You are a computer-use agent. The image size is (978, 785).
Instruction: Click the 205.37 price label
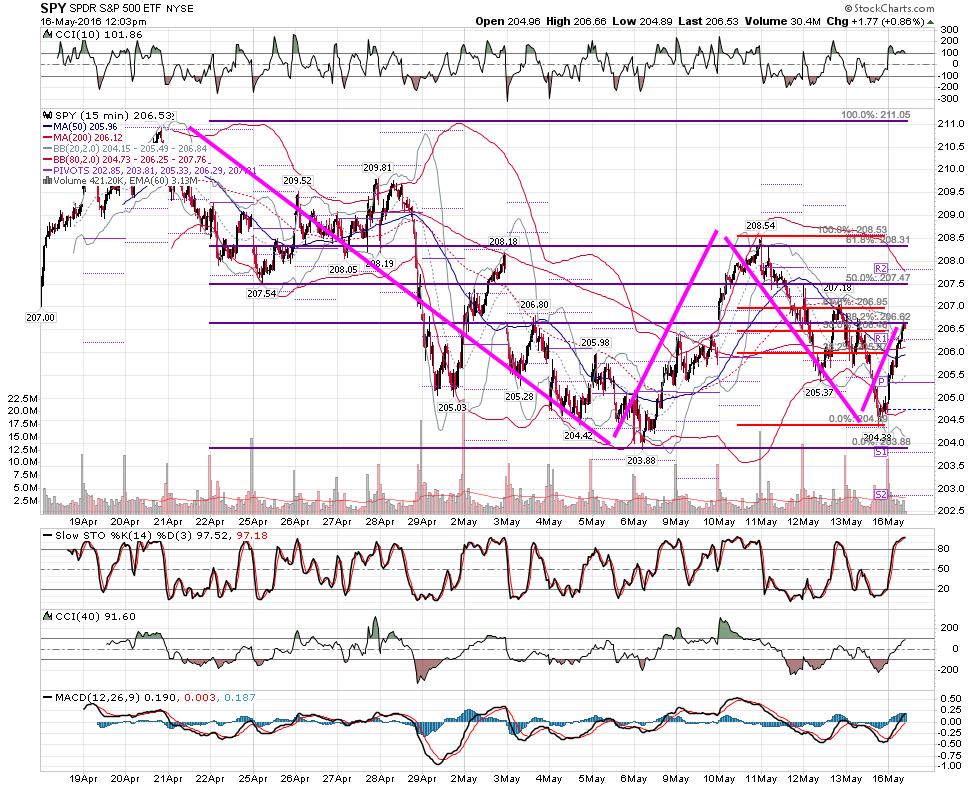(819, 392)
